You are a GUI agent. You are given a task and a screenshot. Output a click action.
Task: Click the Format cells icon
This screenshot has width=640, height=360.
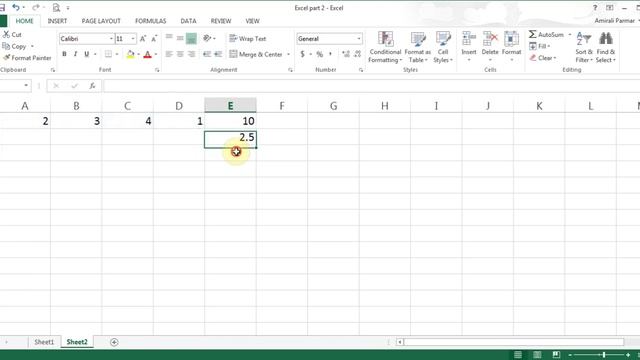[511, 40]
